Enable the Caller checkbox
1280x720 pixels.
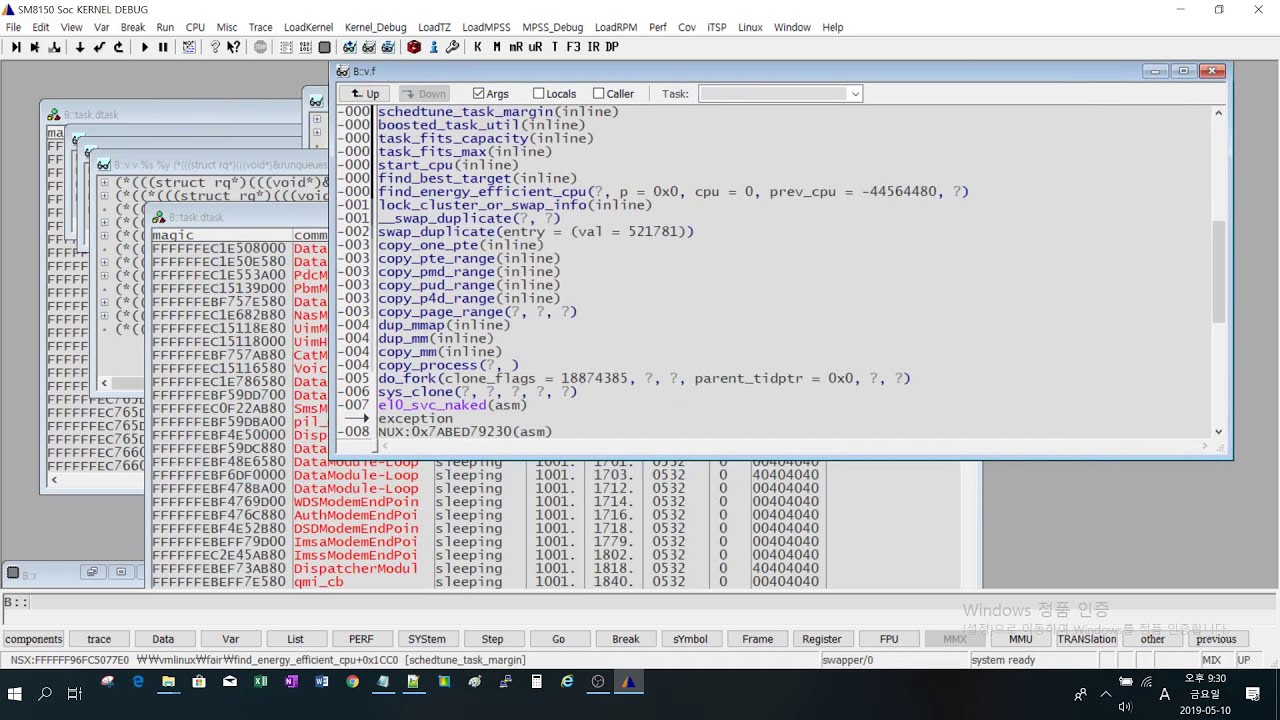(599, 93)
